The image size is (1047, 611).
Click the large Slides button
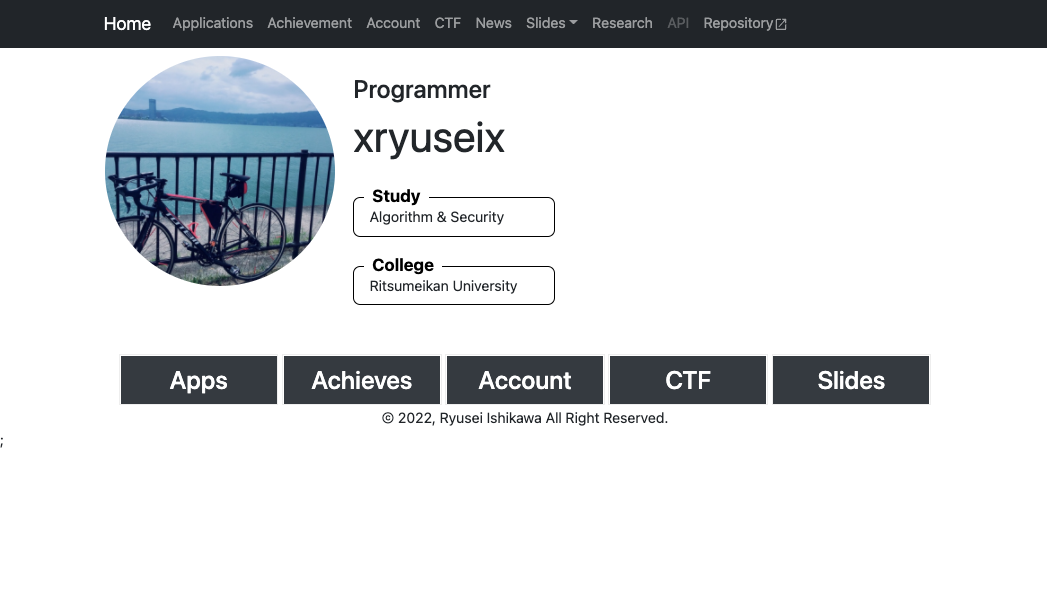click(x=851, y=380)
